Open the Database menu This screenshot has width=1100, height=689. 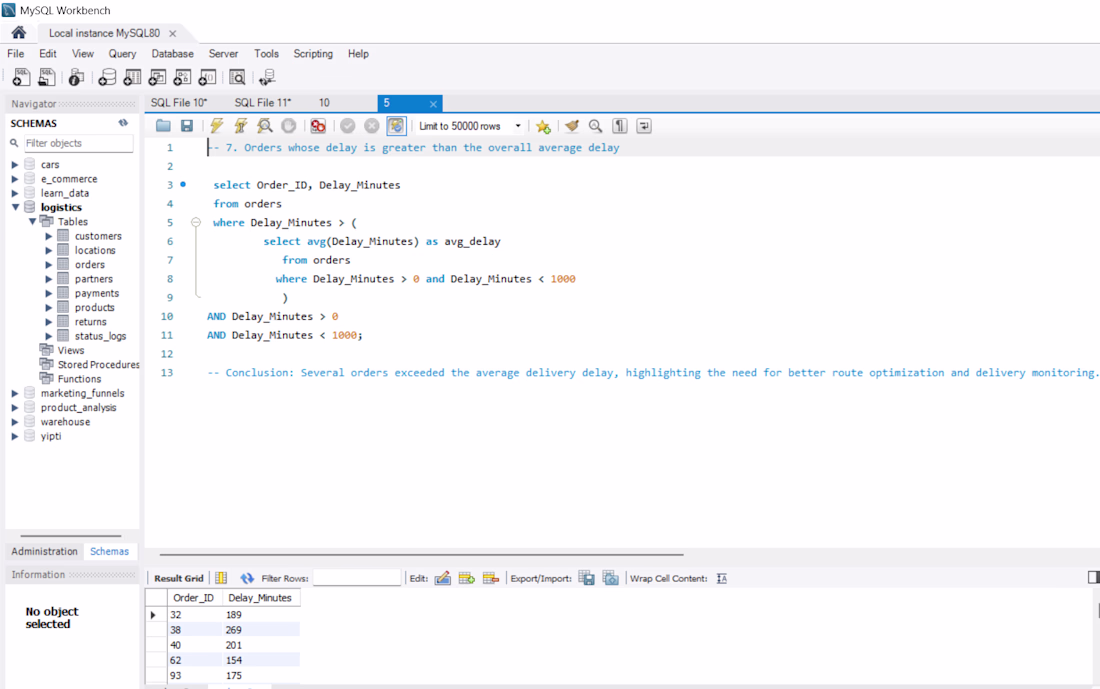tap(173, 53)
